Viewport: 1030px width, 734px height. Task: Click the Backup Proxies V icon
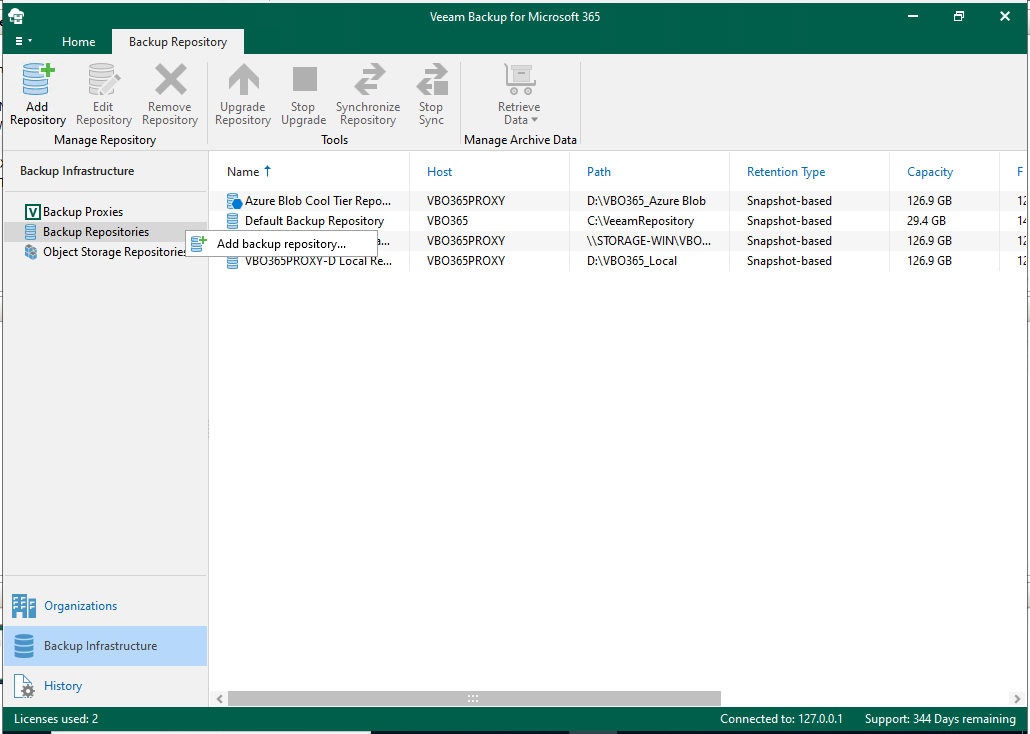tap(32, 212)
